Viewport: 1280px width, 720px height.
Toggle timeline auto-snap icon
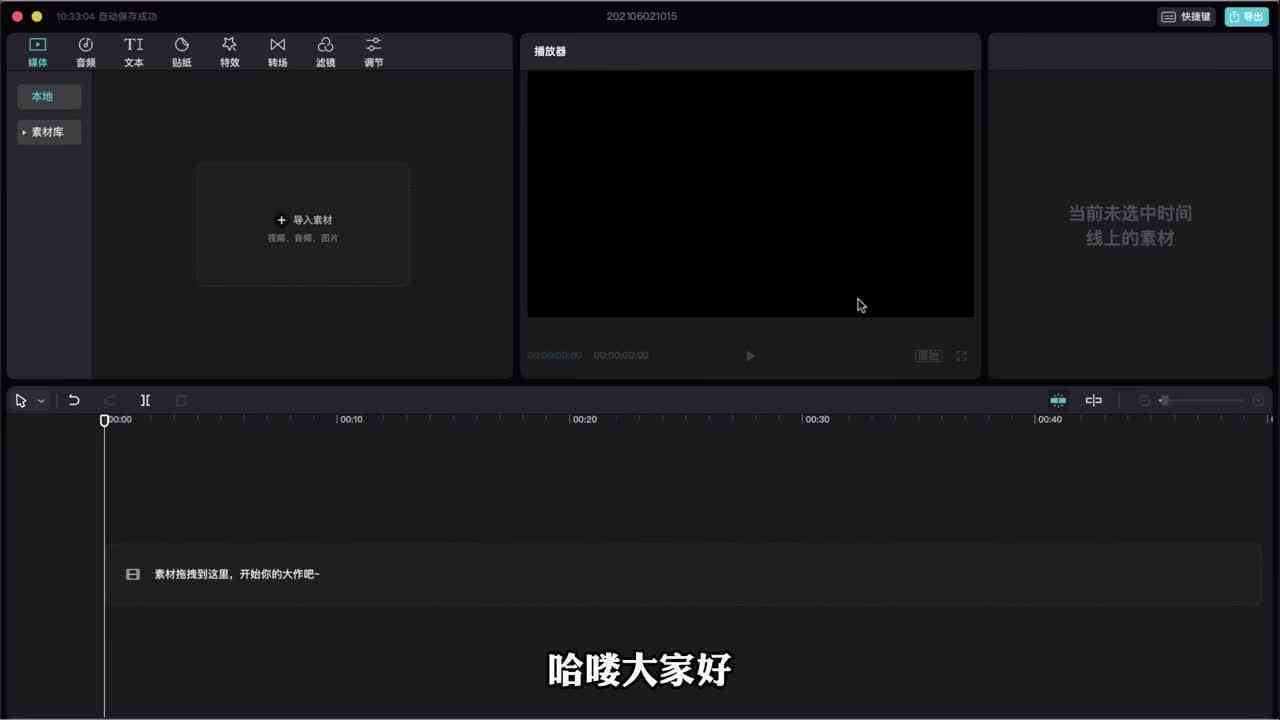pyautogui.click(x=1058, y=400)
